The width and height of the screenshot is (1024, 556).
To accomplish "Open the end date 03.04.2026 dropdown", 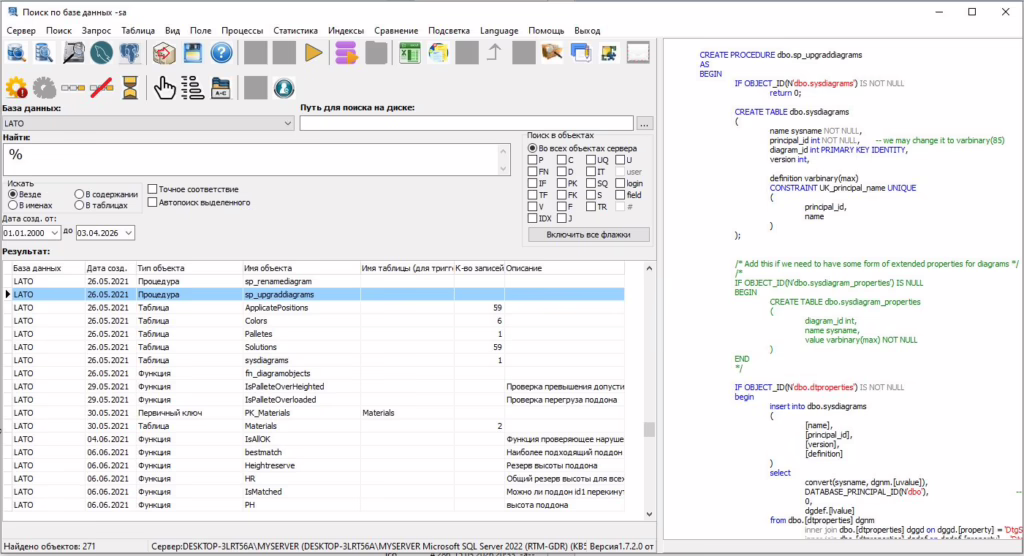I will click(x=128, y=233).
